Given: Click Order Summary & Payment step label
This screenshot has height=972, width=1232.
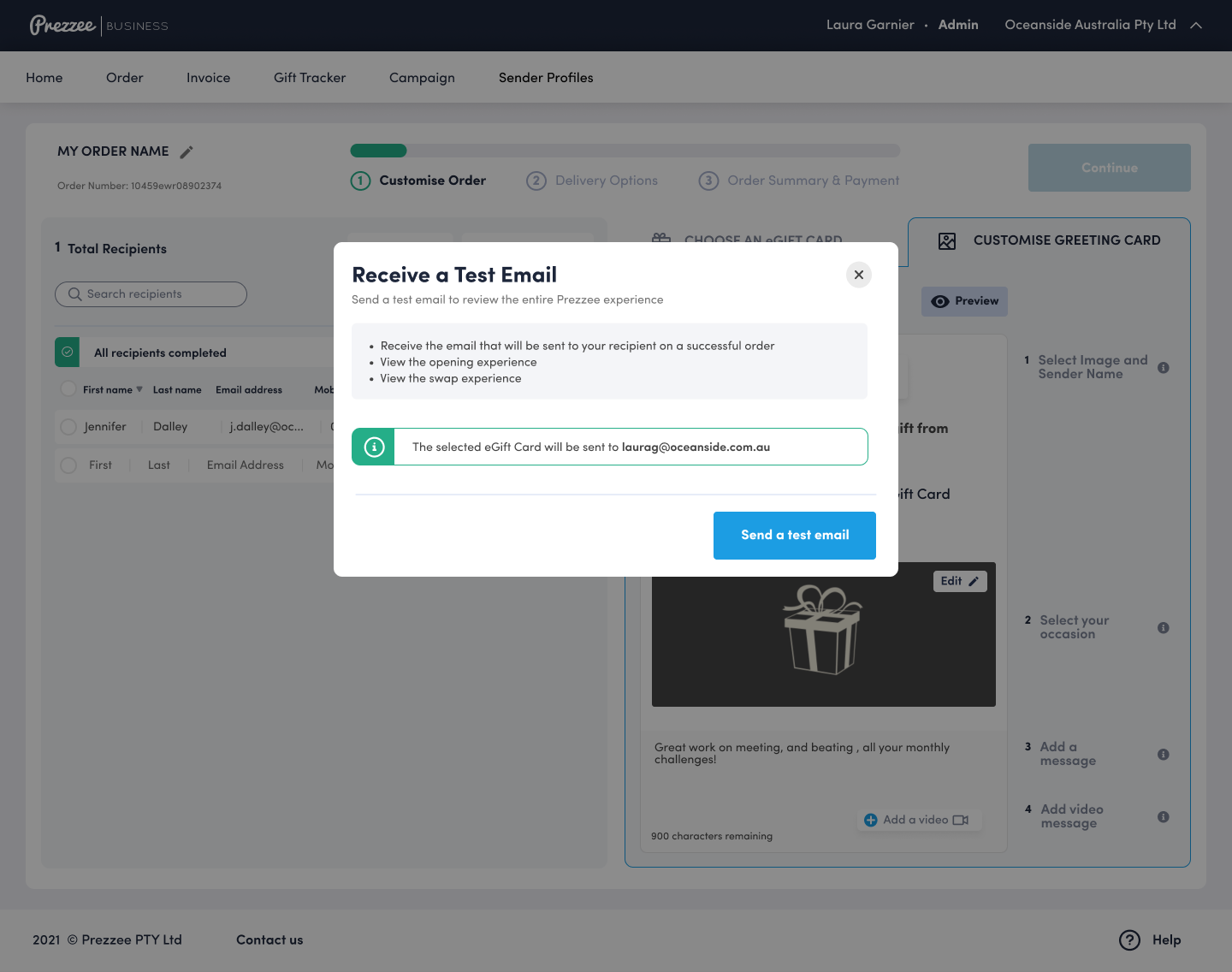Looking at the screenshot, I should click(x=814, y=181).
